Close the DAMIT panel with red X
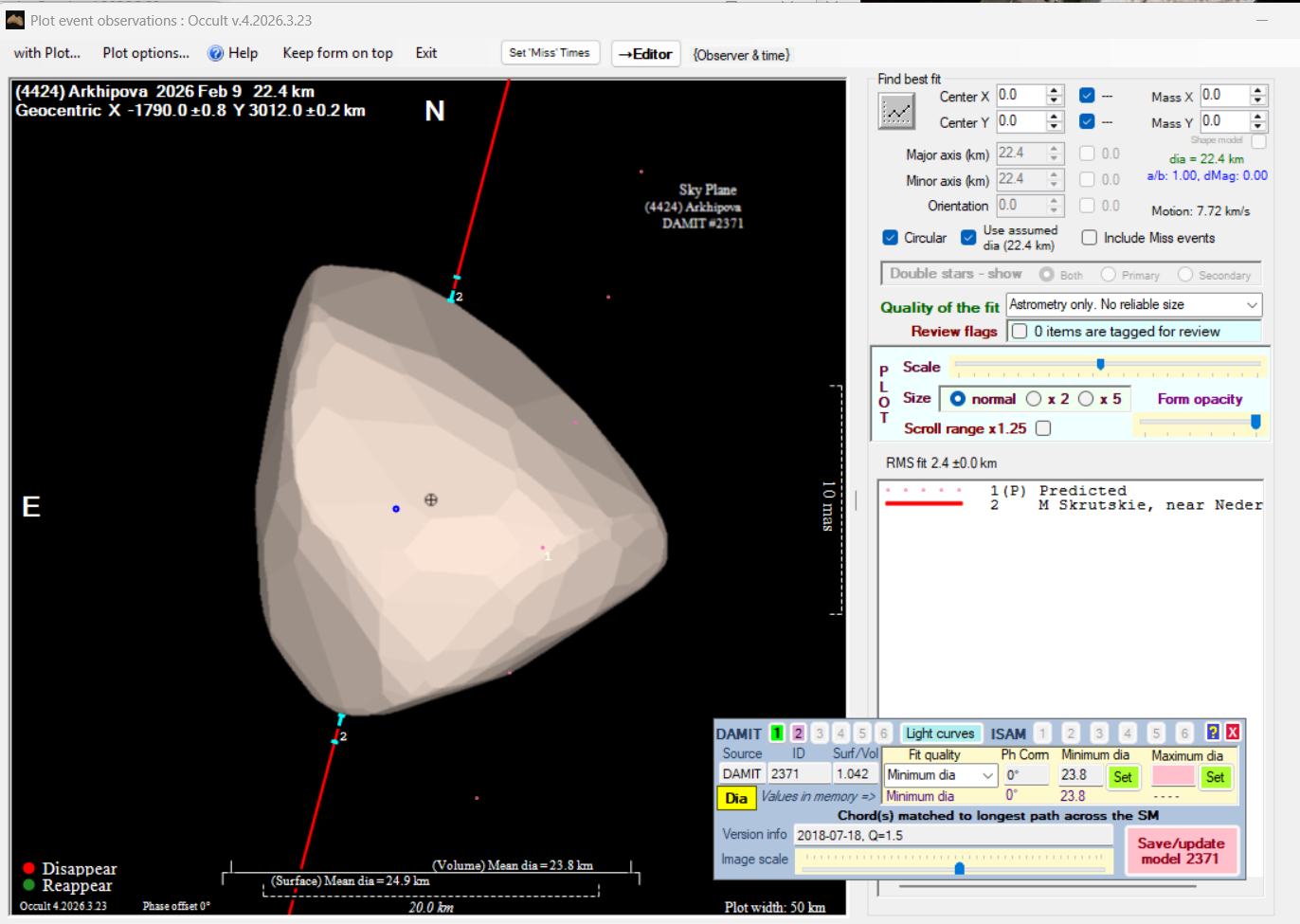Viewport: 1300px width, 924px height. click(1232, 732)
